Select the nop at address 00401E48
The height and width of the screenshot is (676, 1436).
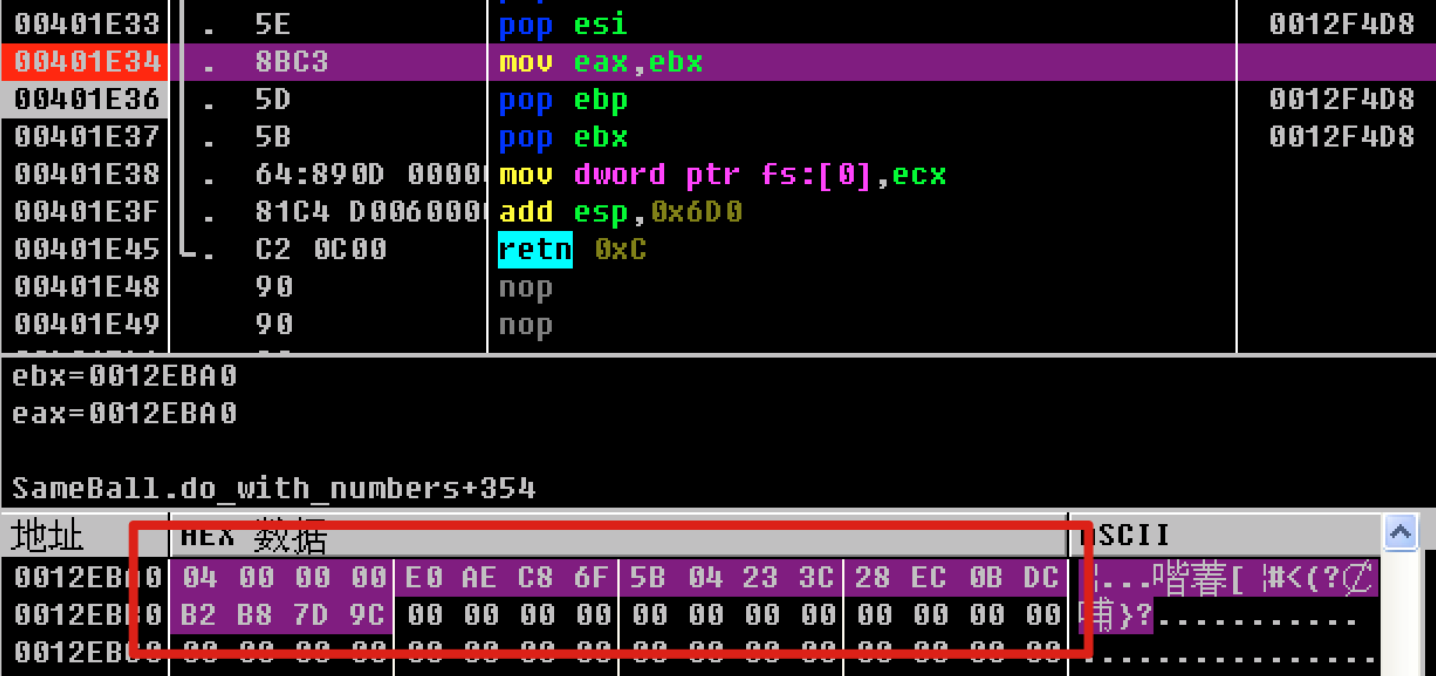525,288
